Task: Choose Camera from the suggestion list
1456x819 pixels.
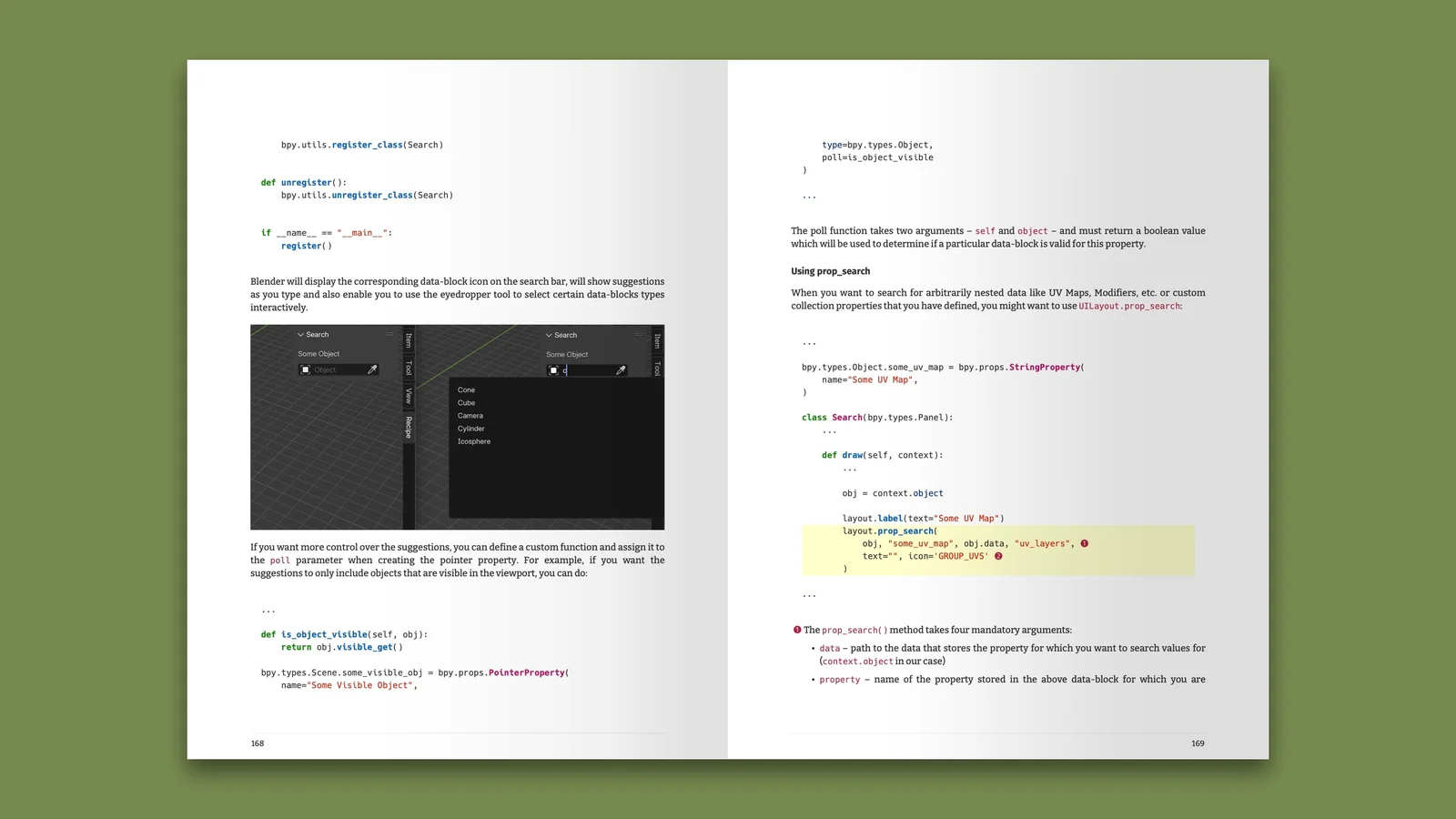Action: pos(470,415)
